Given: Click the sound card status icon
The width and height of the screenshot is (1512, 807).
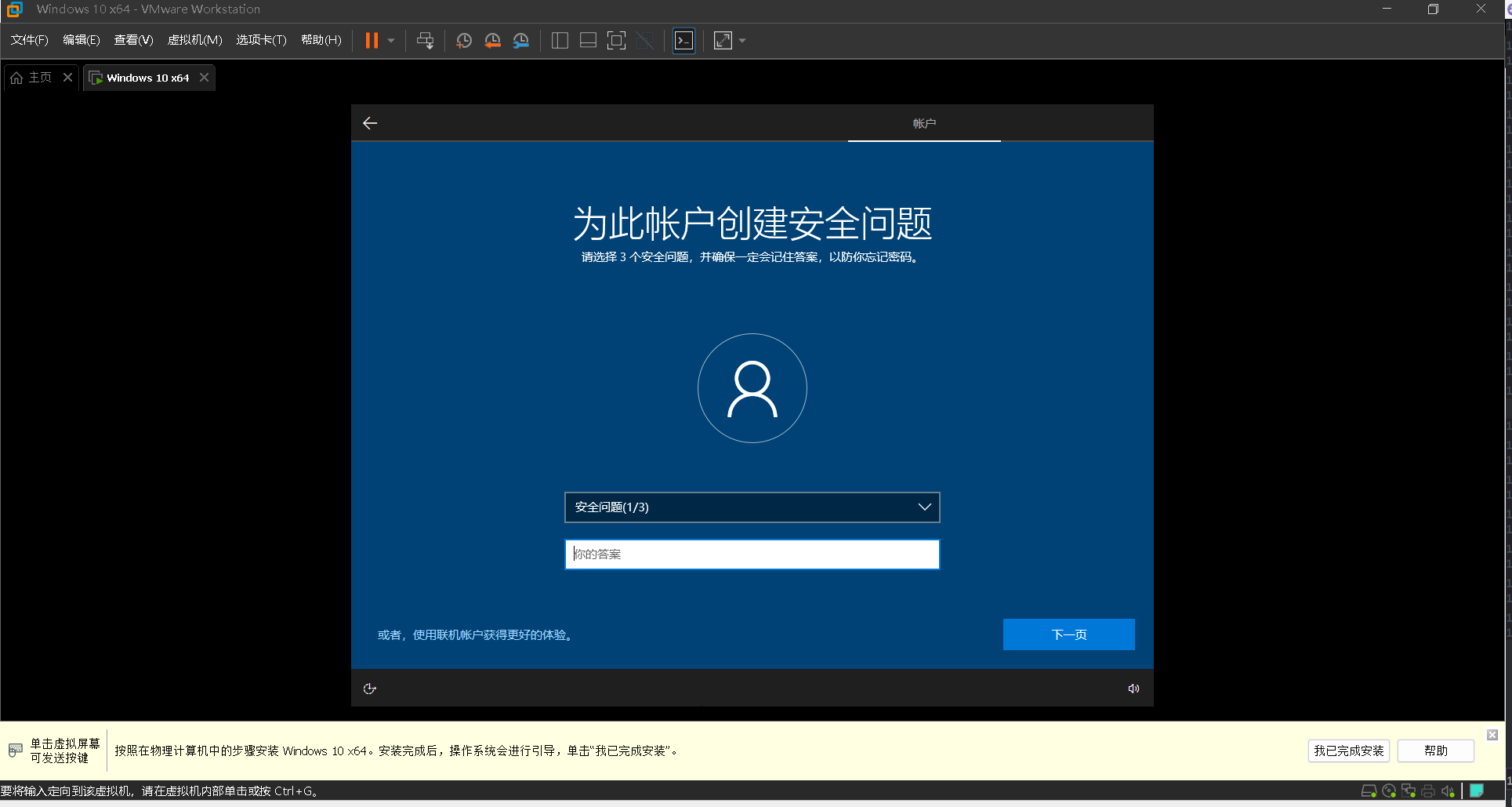Looking at the screenshot, I should click(1448, 791).
